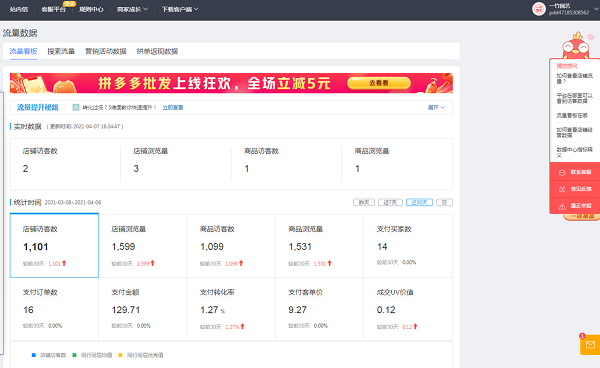Open help question 数据中心指标释义

tap(574, 152)
